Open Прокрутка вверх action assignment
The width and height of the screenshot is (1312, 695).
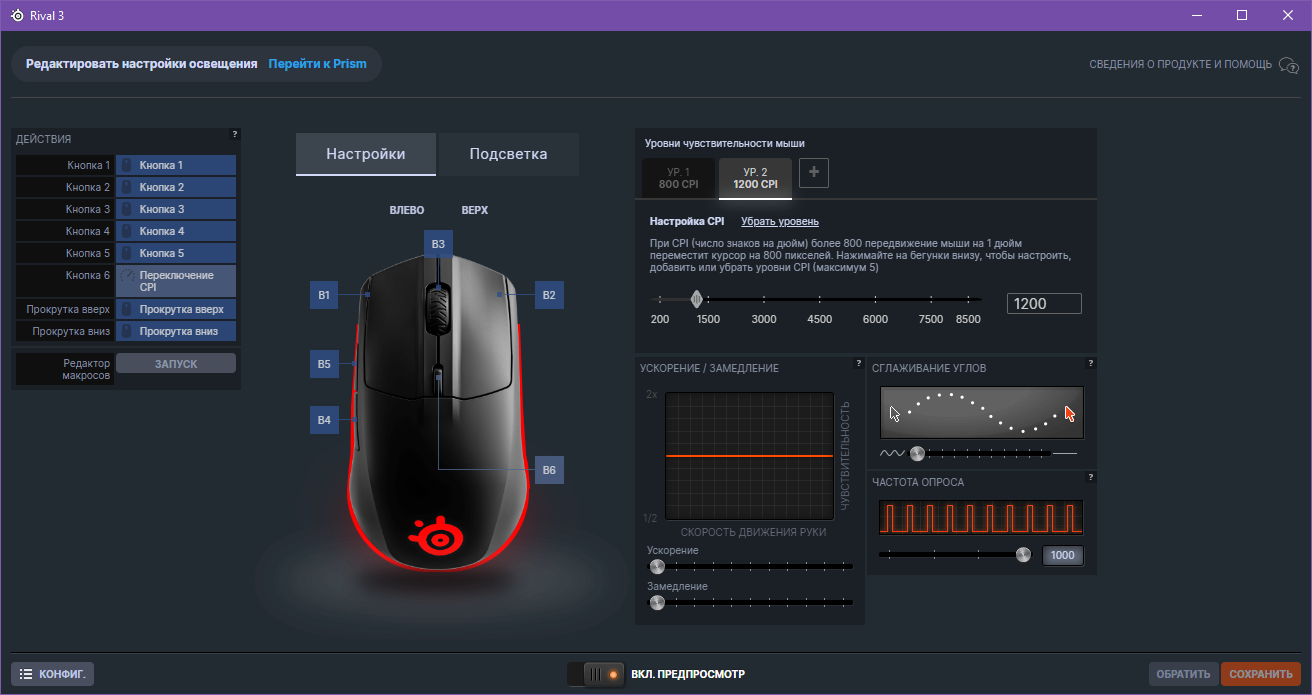coord(176,309)
